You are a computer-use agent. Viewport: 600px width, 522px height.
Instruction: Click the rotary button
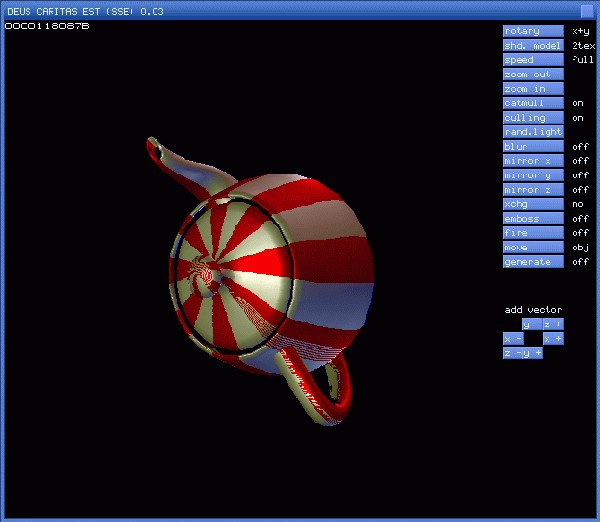point(532,31)
